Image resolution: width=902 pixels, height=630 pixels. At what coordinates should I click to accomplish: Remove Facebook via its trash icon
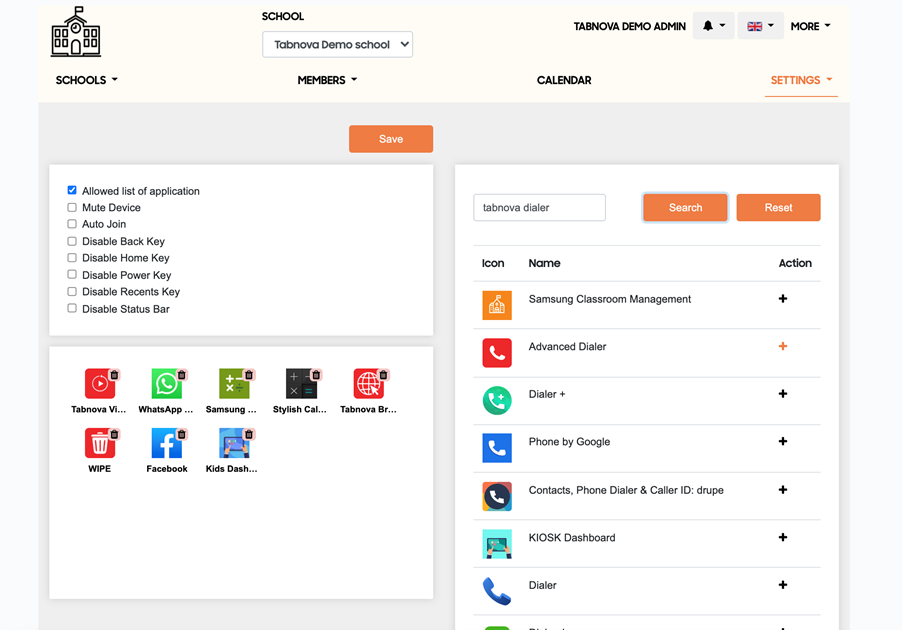click(x=182, y=434)
